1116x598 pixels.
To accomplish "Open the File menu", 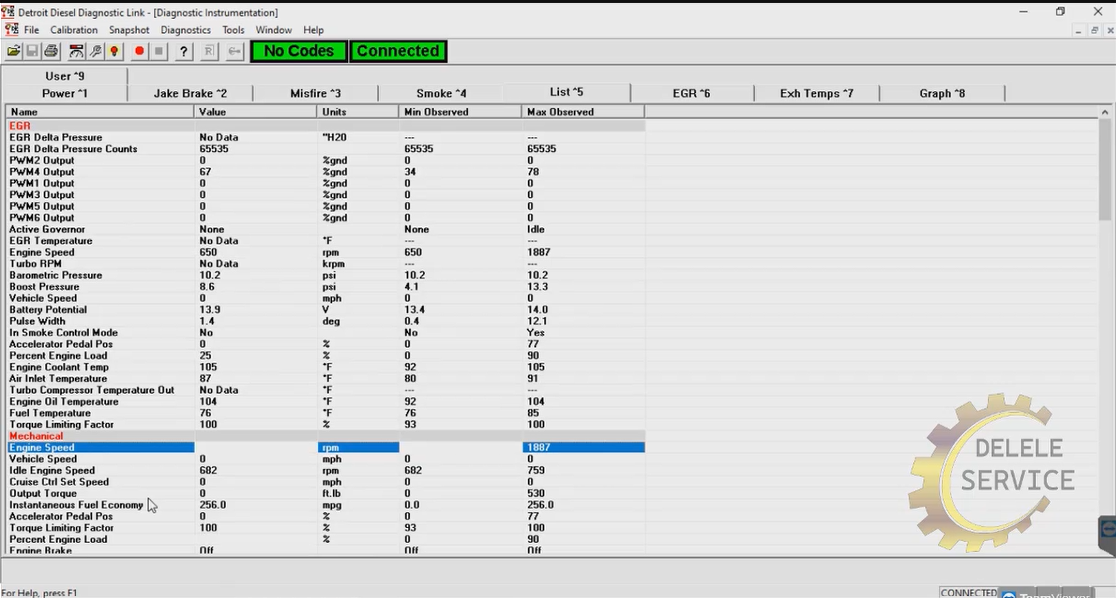I will (x=31, y=30).
